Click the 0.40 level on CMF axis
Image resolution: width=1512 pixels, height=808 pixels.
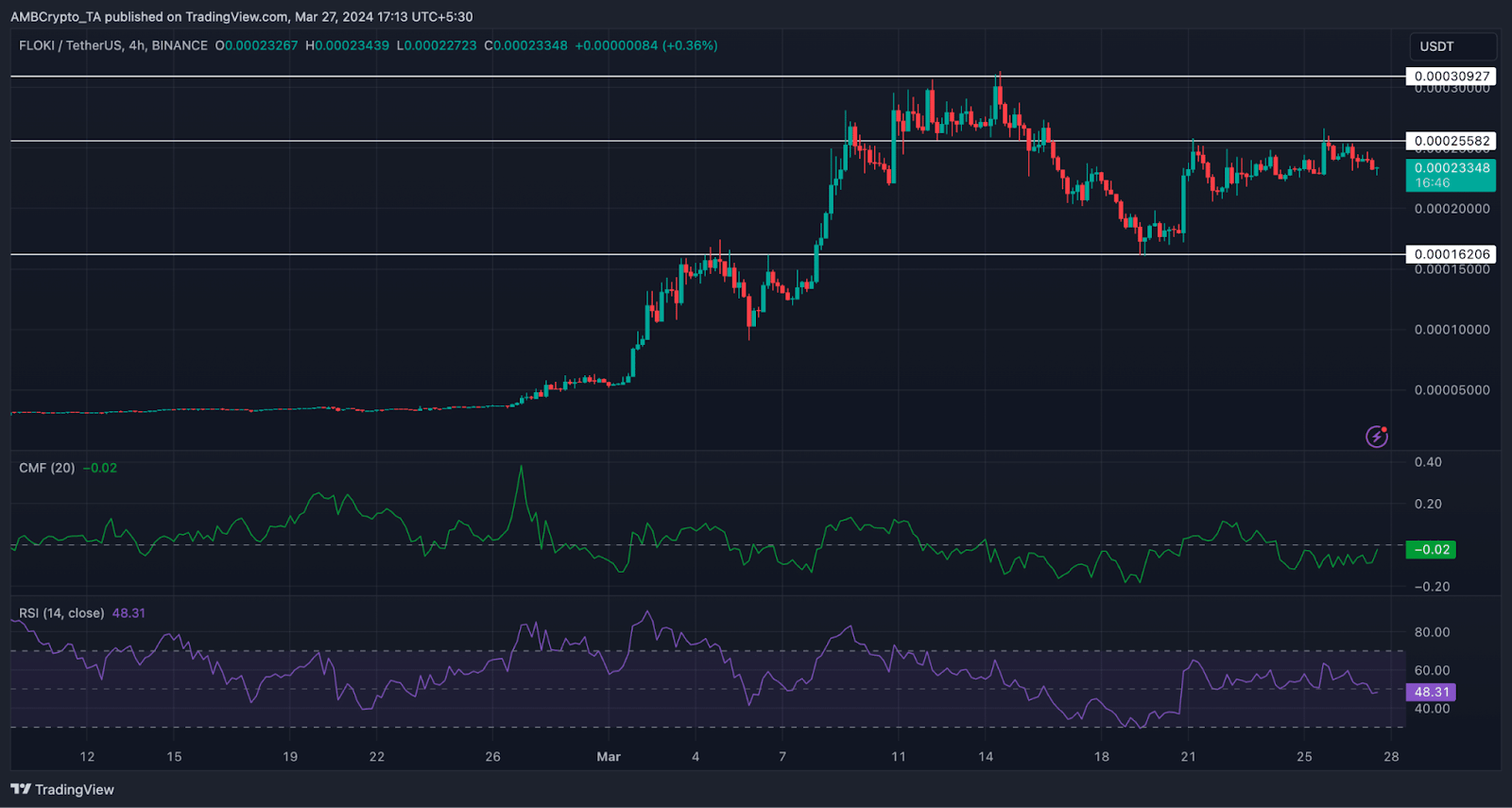coord(1428,462)
